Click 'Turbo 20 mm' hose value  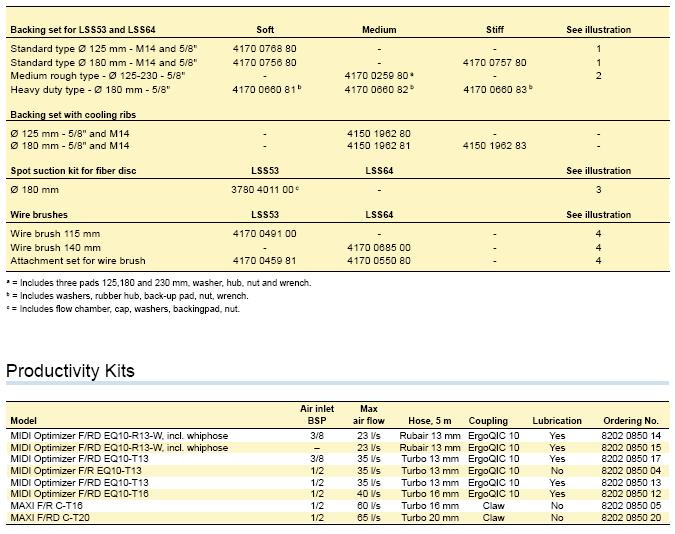(430, 518)
